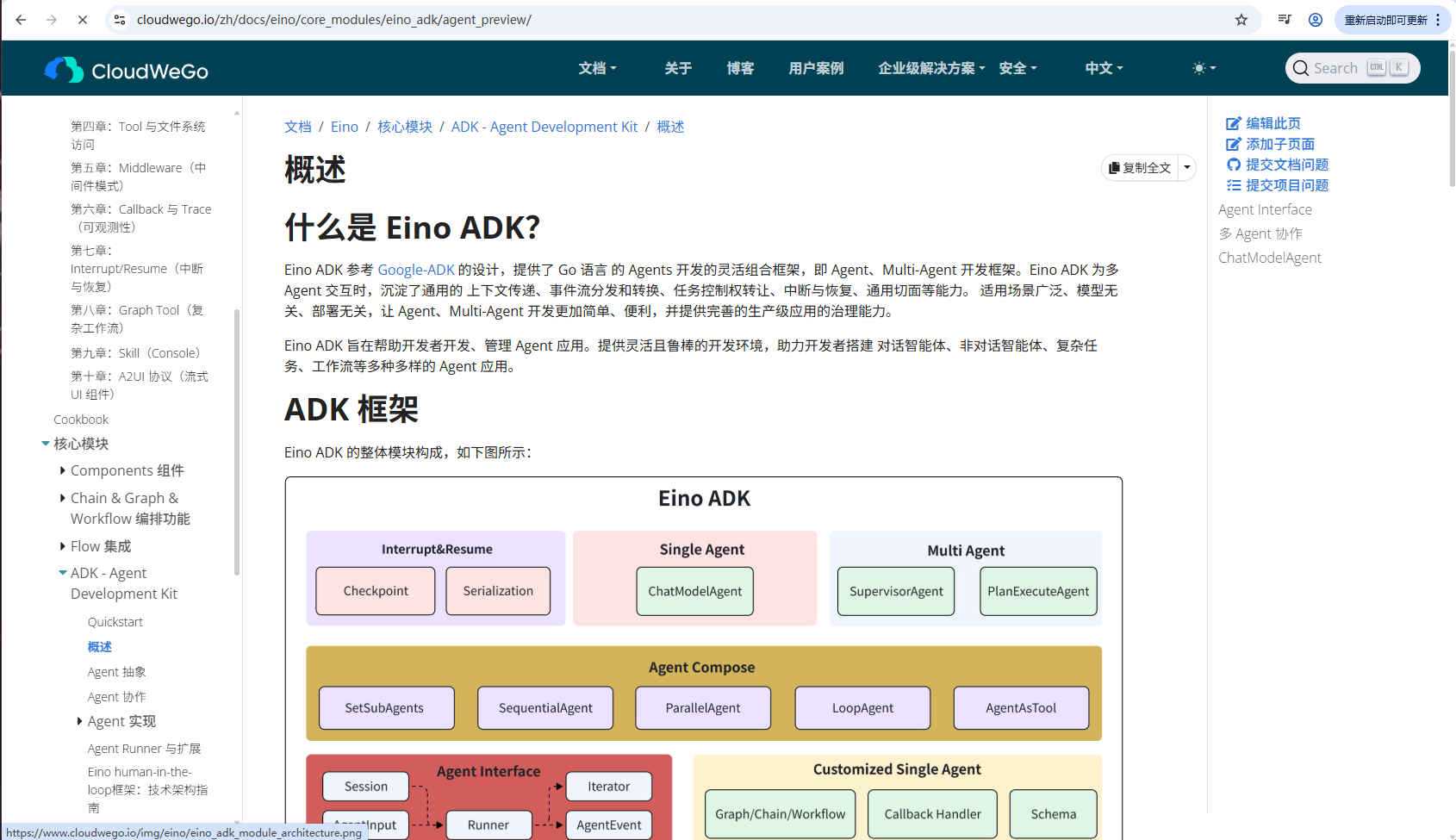Viewport: 1456px width, 840px height.
Task: Open 第六章: Callback 与 Trace entry
Action: [141, 218]
